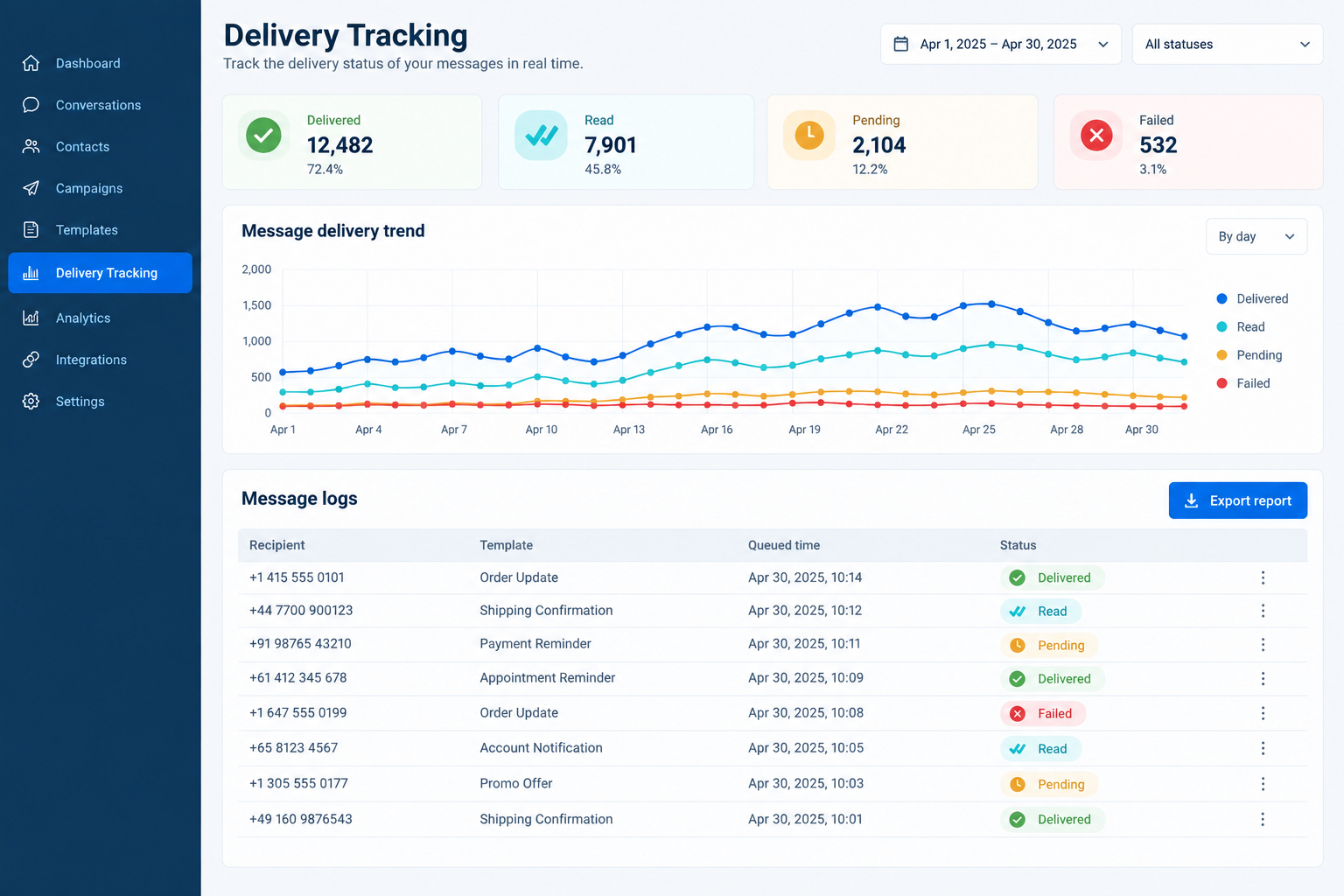Open row menu for +1 415 555 0101
The height and width of the screenshot is (896, 1344).
point(1263,577)
